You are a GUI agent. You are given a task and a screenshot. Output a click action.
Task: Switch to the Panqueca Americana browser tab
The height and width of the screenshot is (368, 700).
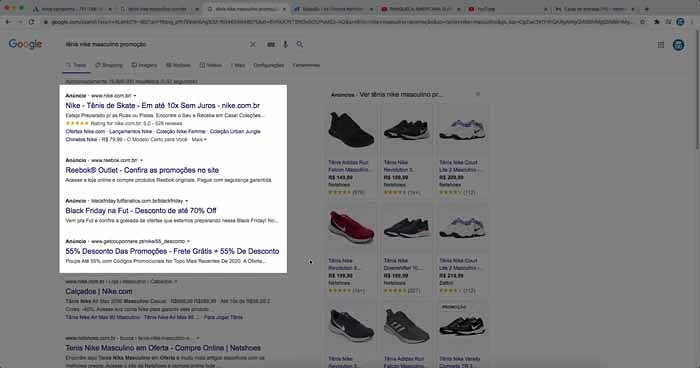tap(421, 8)
